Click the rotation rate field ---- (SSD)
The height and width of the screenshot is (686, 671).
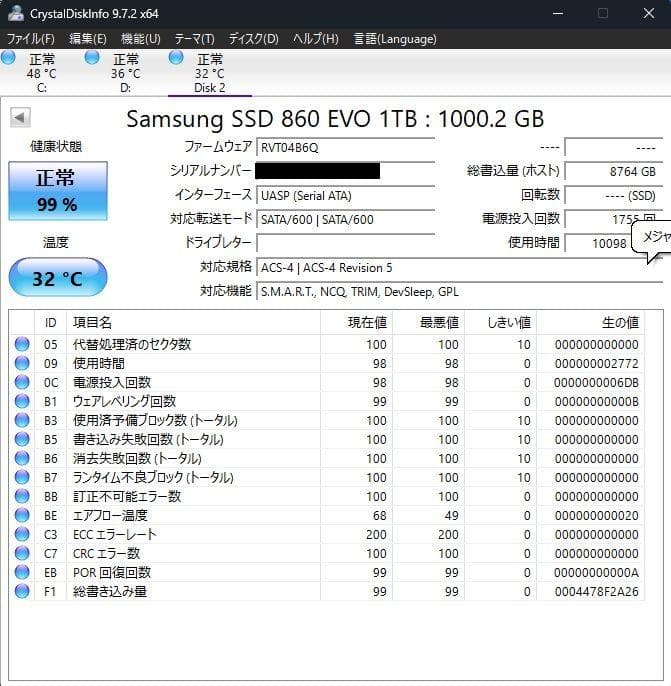(614, 196)
